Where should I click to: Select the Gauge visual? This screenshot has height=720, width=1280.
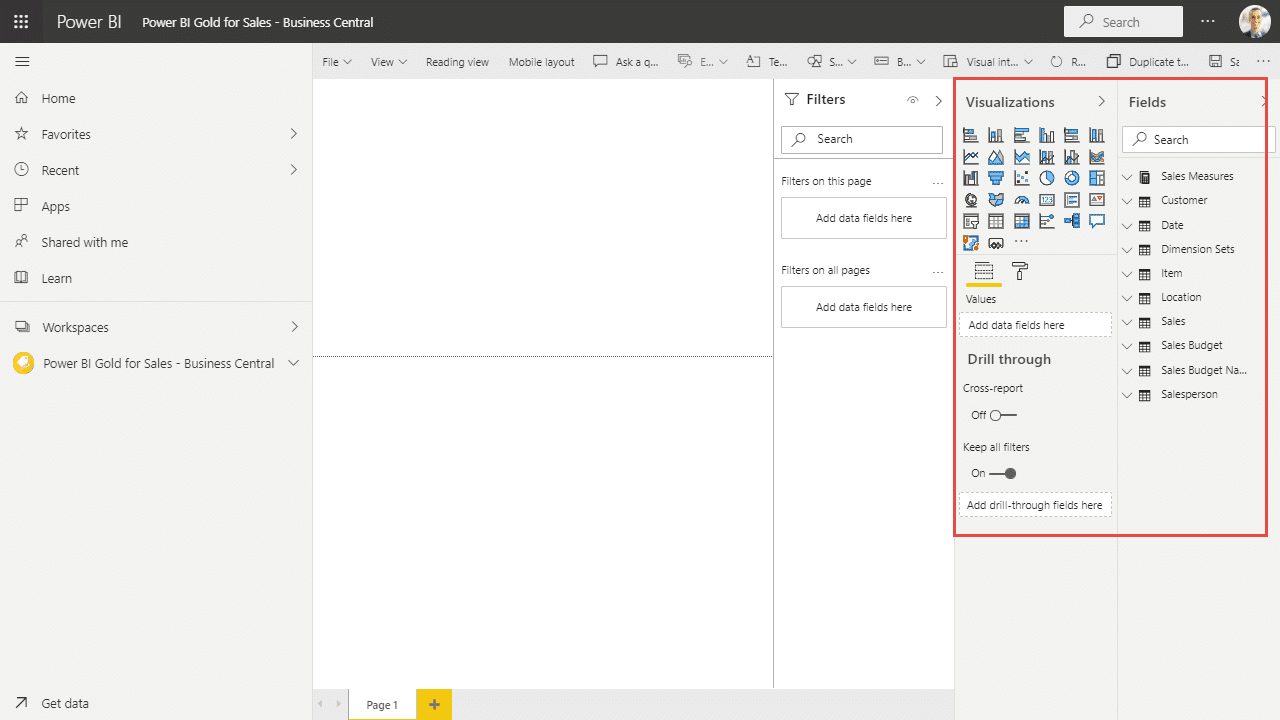(x=1021, y=200)
